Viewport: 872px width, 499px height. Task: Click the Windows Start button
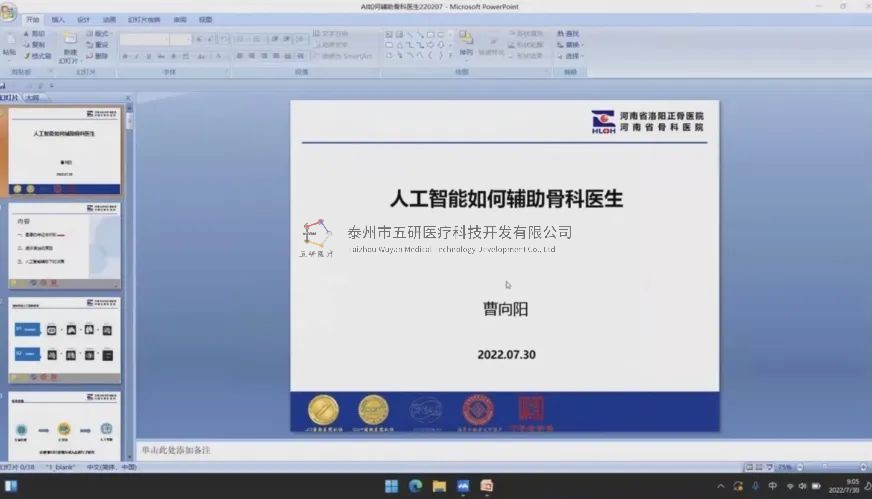(390, 486)
